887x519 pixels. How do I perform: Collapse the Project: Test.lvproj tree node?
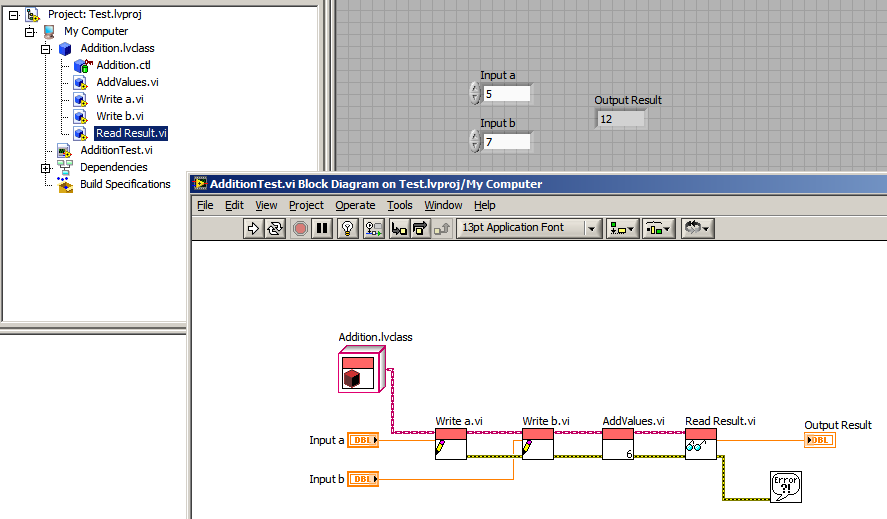point(14,15)
